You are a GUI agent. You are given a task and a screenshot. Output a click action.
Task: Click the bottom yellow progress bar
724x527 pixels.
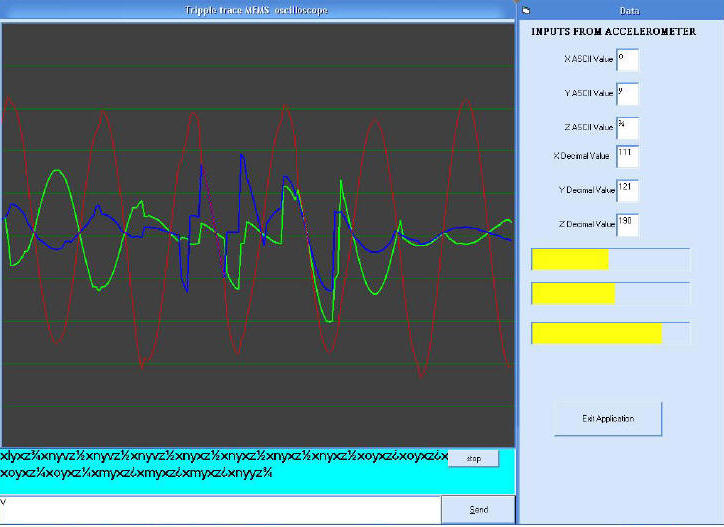coord(610,333)
